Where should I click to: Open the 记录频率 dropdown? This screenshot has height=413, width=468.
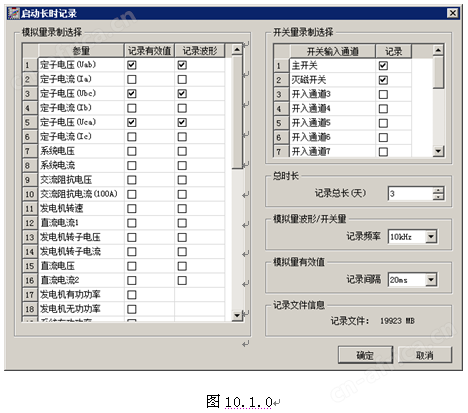pyautogui.click(x=431, y=237)
